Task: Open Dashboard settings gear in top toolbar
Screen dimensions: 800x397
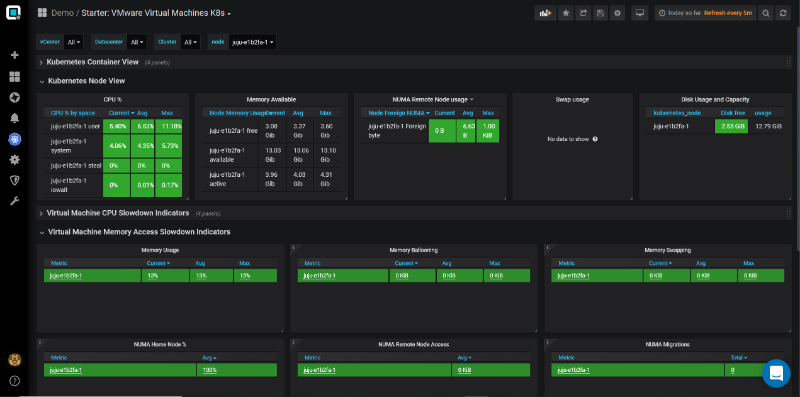Action: (x=617, y=13)
